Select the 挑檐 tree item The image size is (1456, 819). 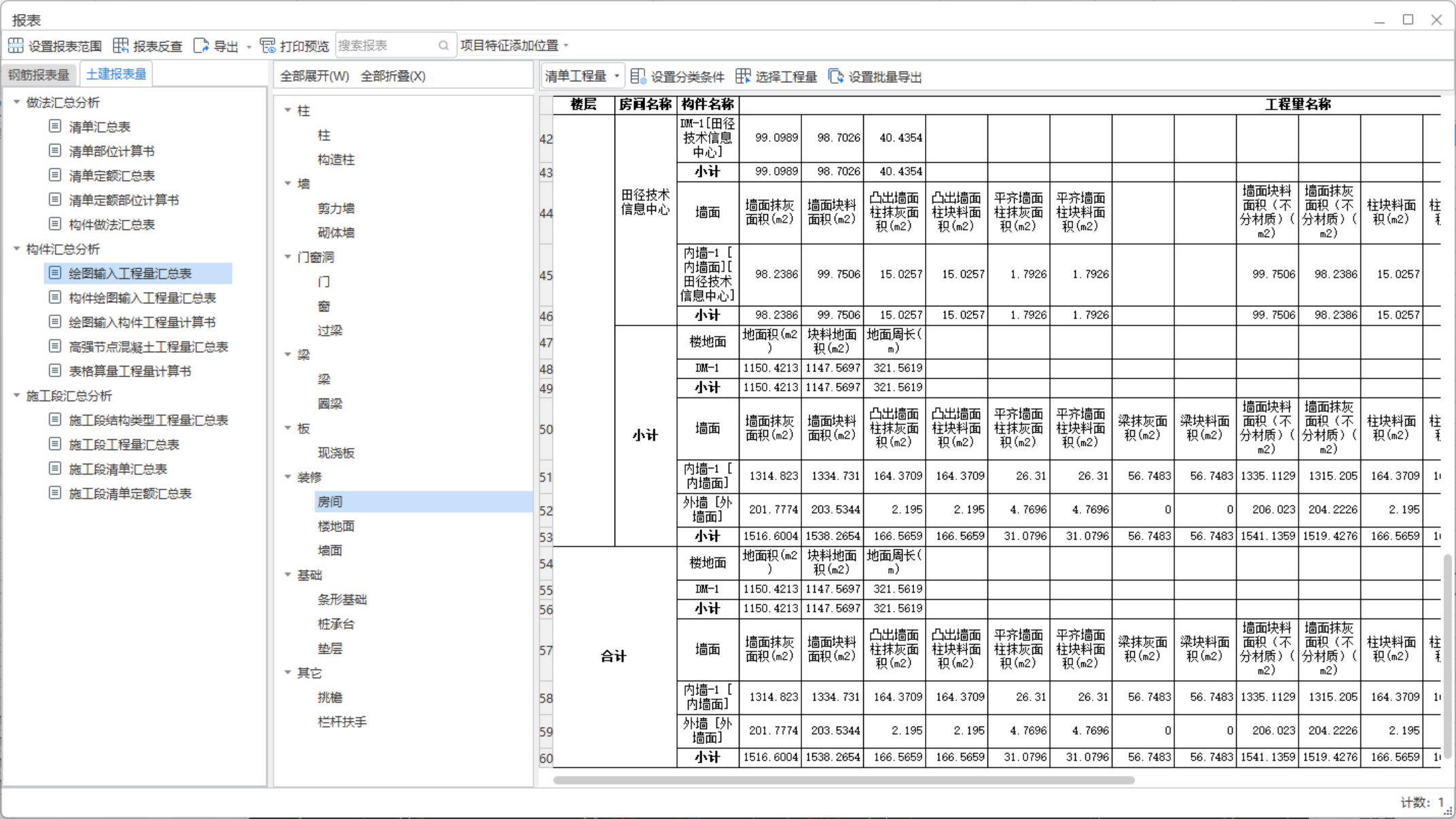[330, 697]
